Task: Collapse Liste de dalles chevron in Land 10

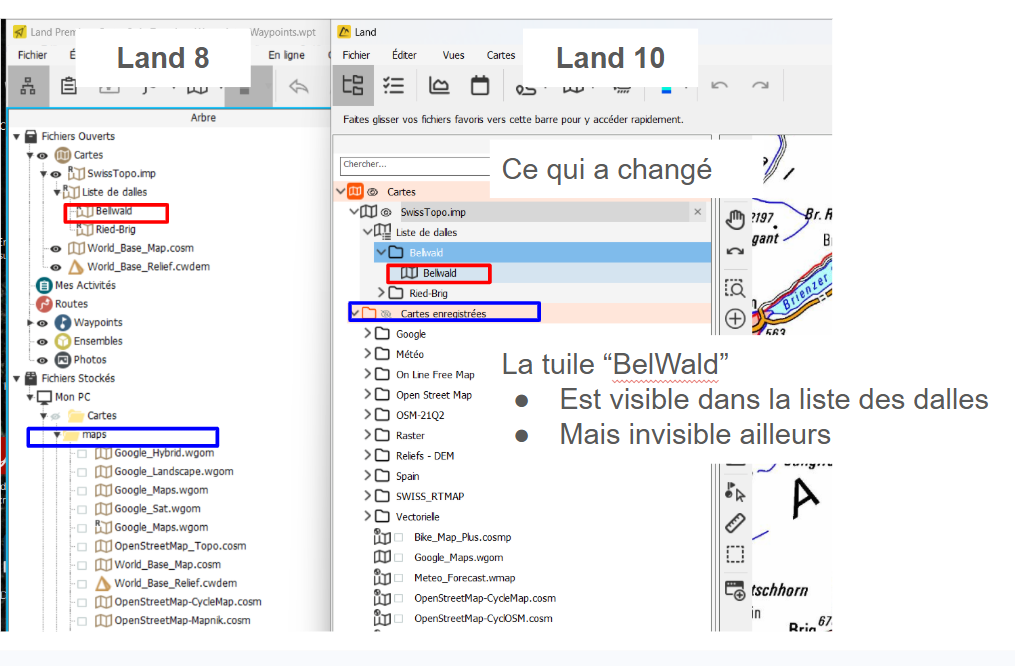Action: click(x=368, y=231)
